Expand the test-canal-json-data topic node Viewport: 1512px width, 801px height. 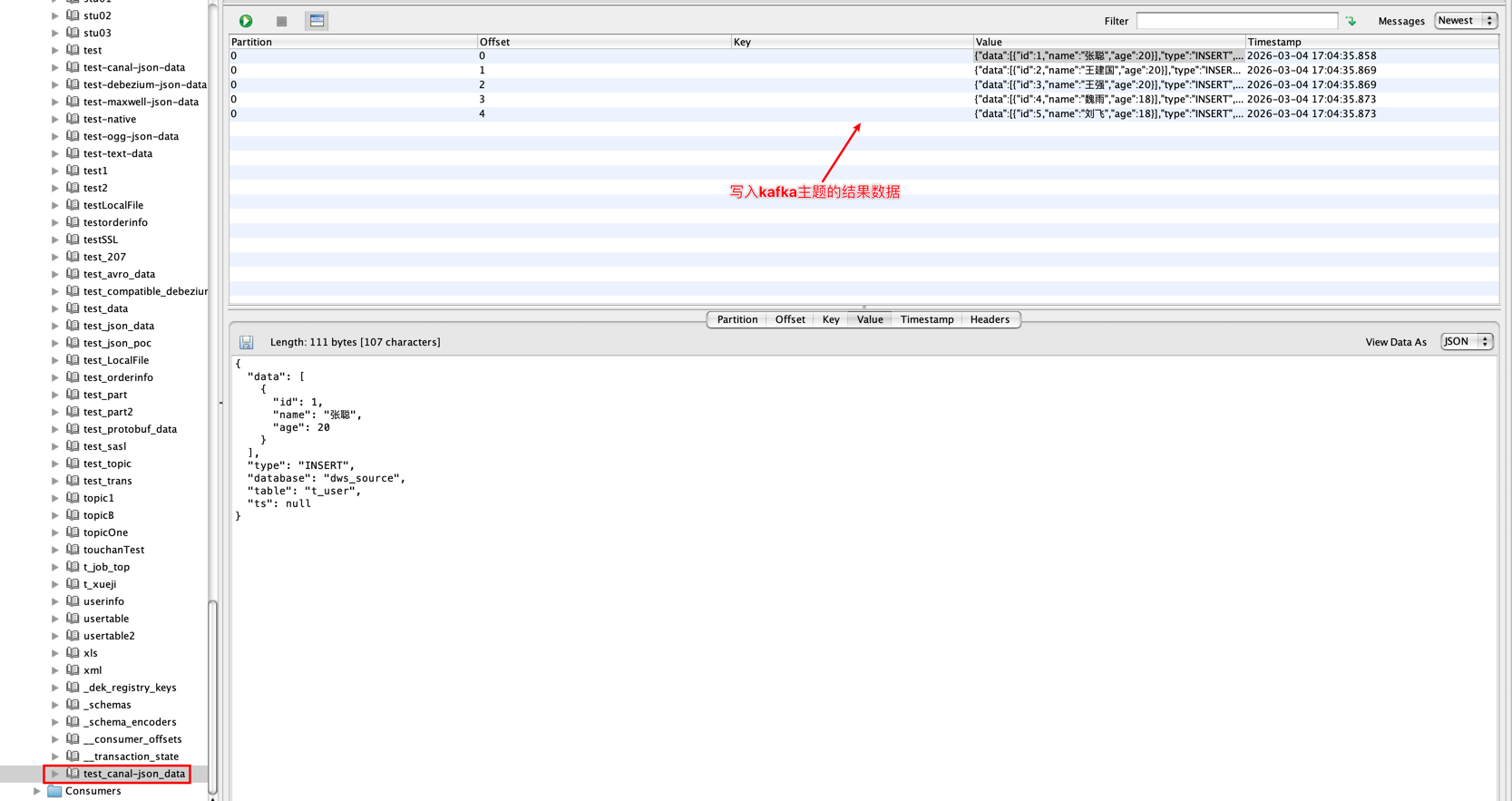point(55,67)
